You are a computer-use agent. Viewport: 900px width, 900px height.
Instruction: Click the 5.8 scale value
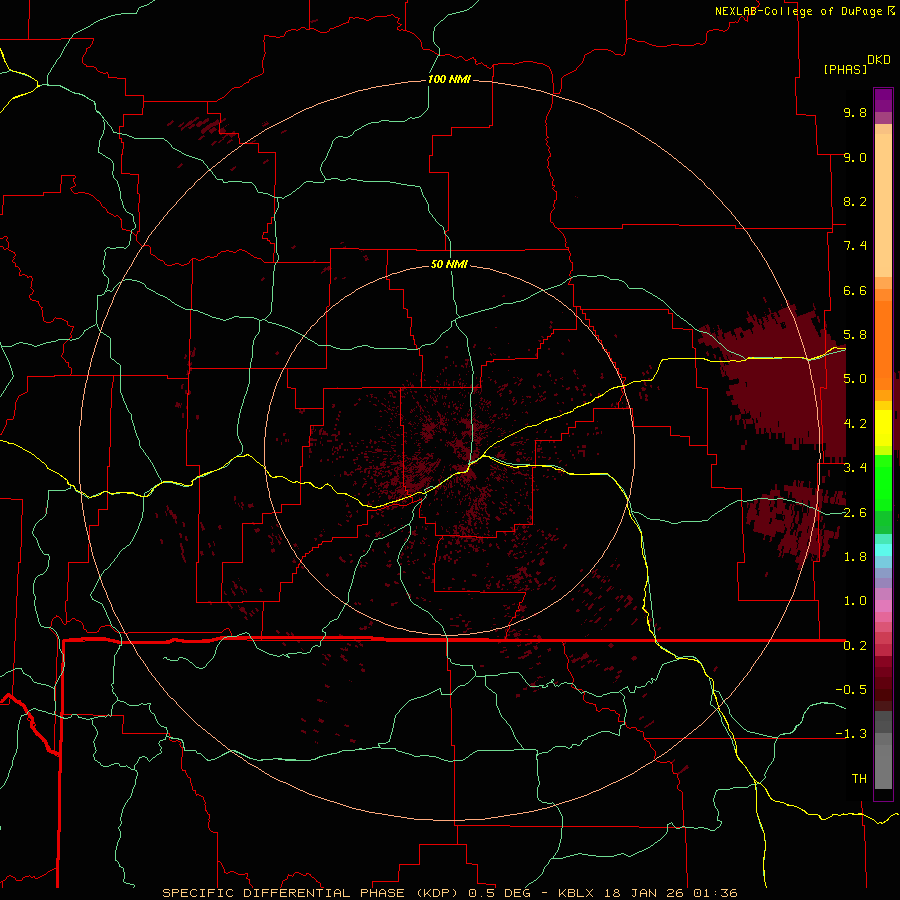click(x=855, y=335)
